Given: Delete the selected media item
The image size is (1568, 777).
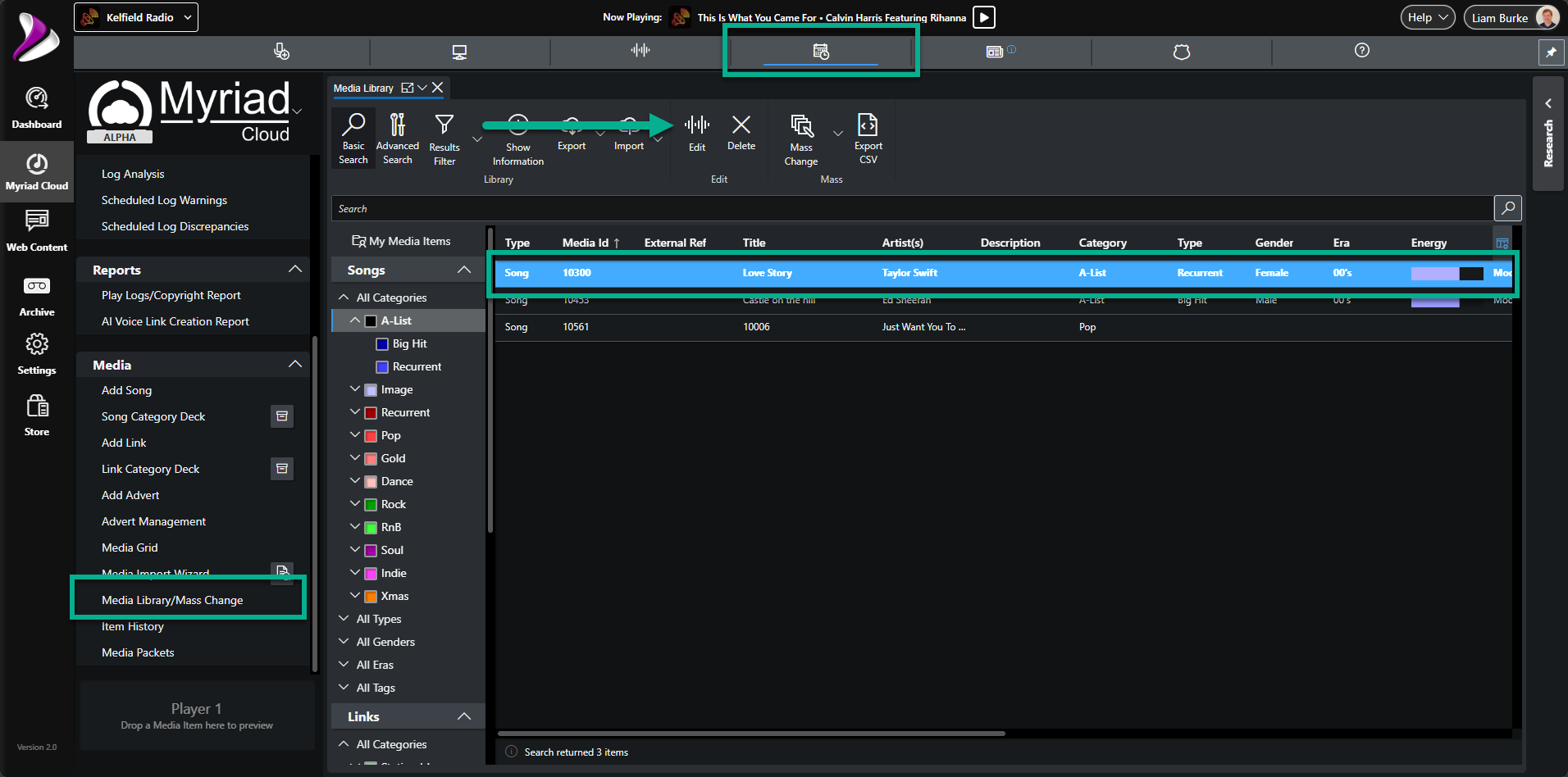Looking at the screenshot, I should (741, 132).
